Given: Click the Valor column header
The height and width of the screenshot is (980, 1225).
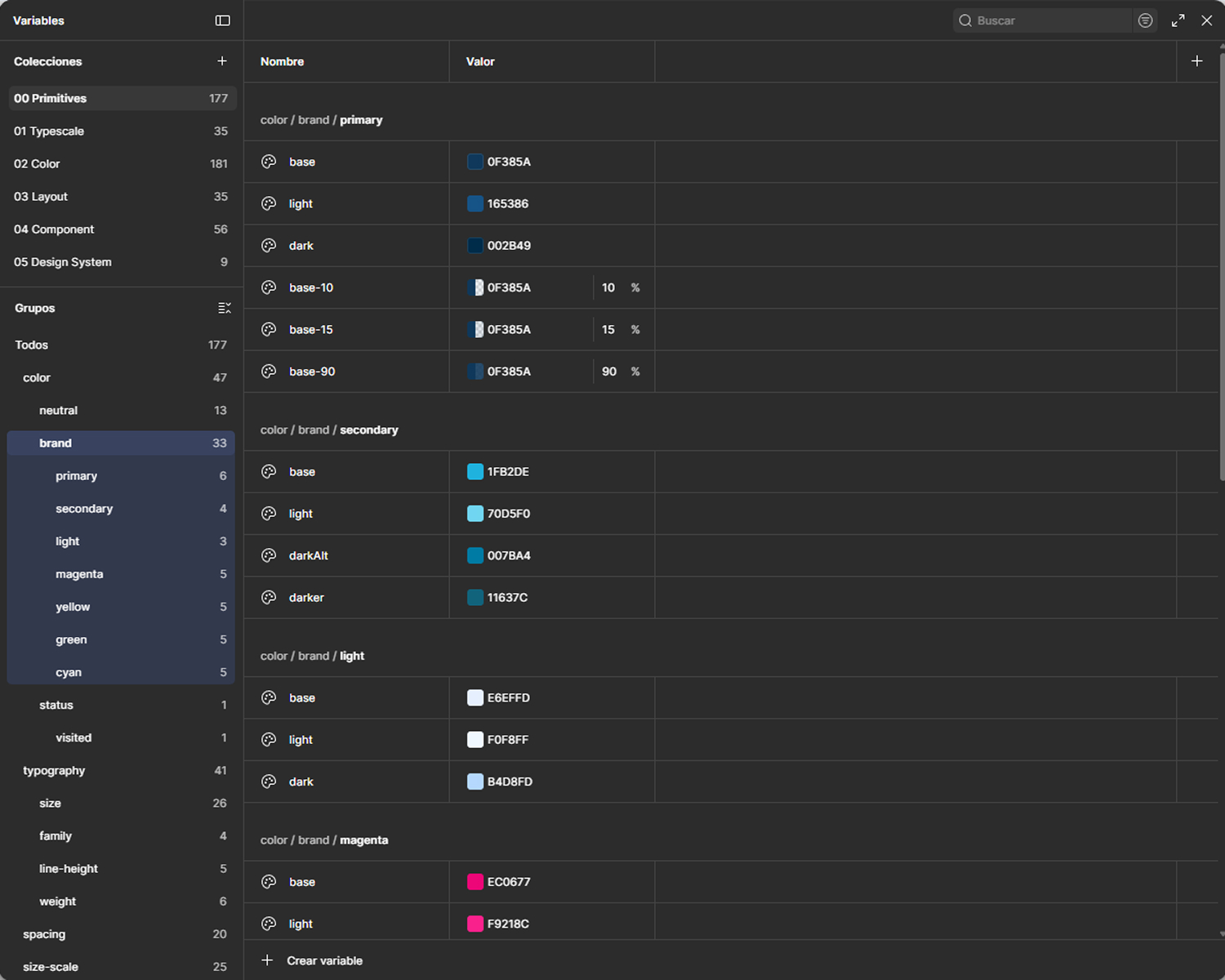Looking at the screenshot, I should click(480, 61).
